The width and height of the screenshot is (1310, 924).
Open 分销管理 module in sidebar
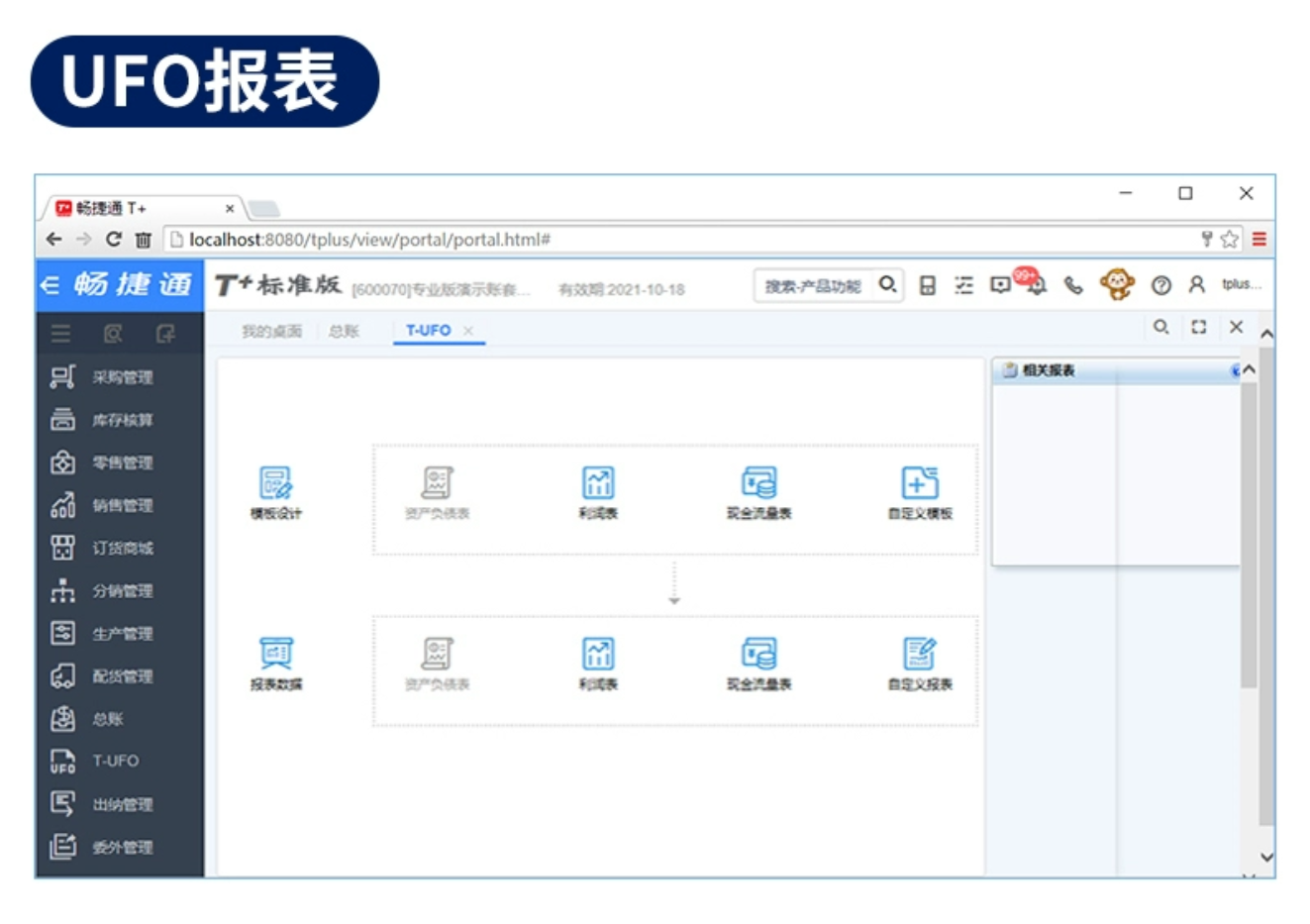pyautogui.click(x=102, y=590)
